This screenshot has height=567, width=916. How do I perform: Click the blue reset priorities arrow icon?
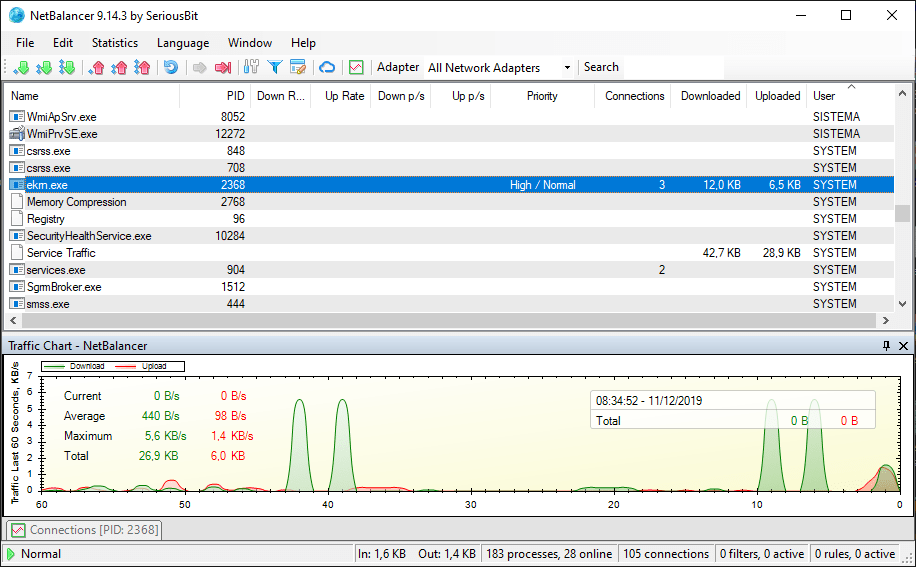tap(171, 67)
